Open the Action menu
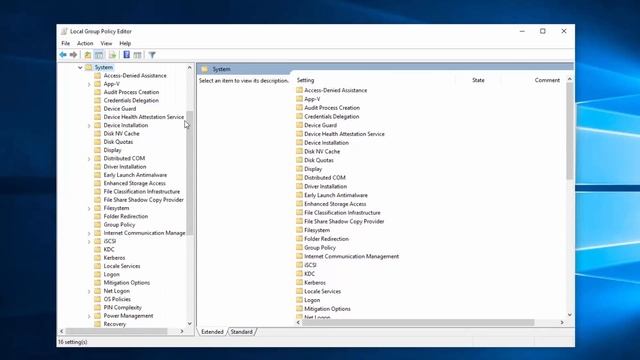This screenshot has width=640, height=360. click(85, 43)
